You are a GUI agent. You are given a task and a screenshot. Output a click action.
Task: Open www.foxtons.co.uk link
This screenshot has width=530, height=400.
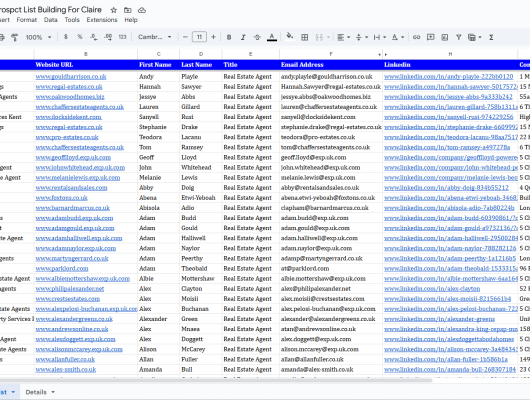click(x=62, y=198)
